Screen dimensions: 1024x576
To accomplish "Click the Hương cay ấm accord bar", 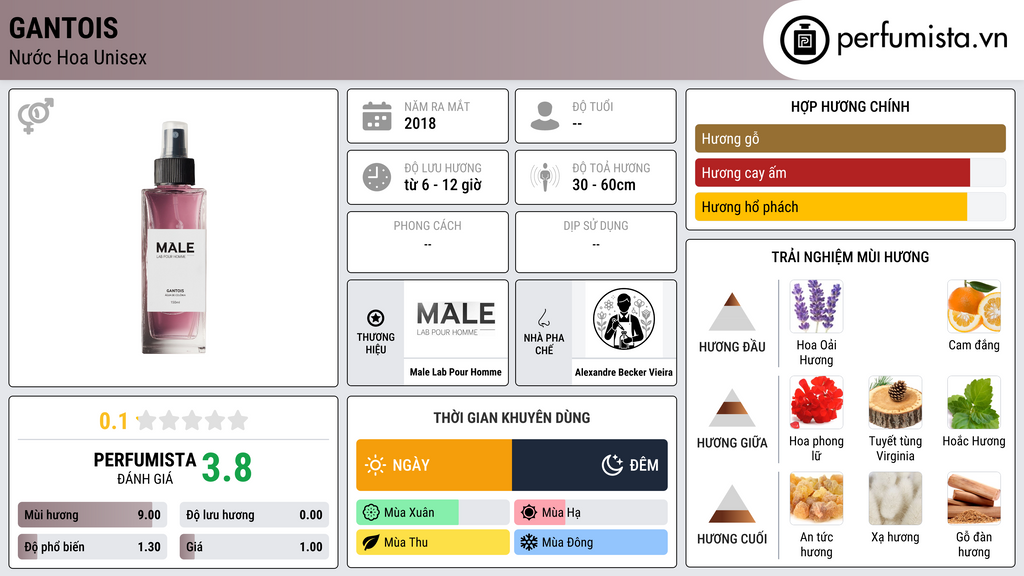I will 850,173.
